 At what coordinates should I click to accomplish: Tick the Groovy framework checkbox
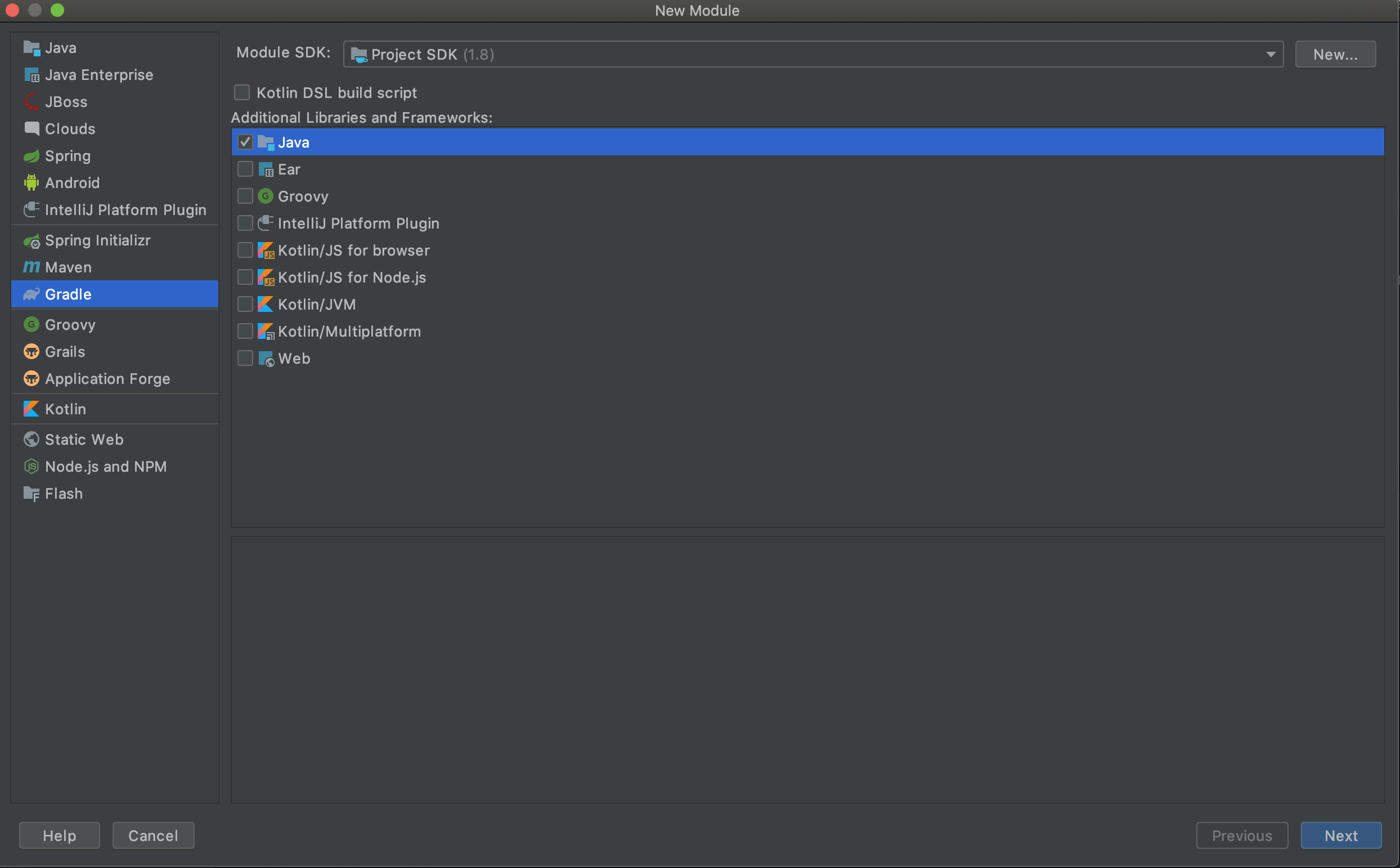coord(245,196)
